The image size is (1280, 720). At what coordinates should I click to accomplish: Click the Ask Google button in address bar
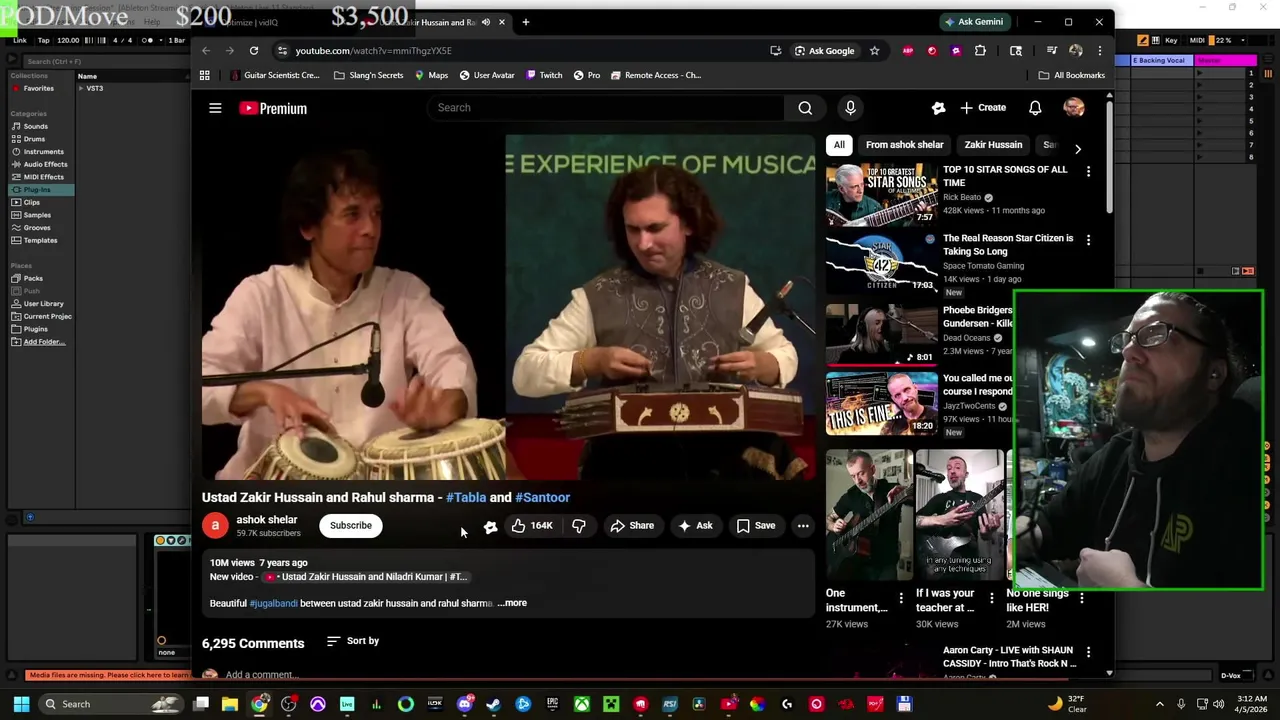click(x=824, y=51)
